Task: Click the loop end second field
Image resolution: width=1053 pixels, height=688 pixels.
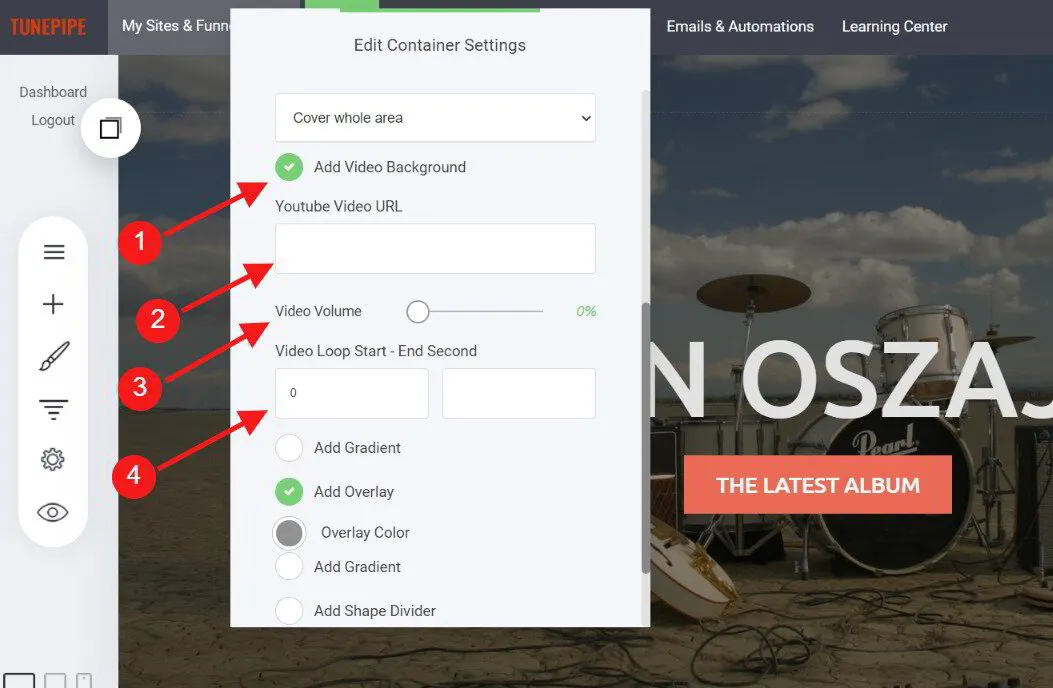Action: pos(519,393)
